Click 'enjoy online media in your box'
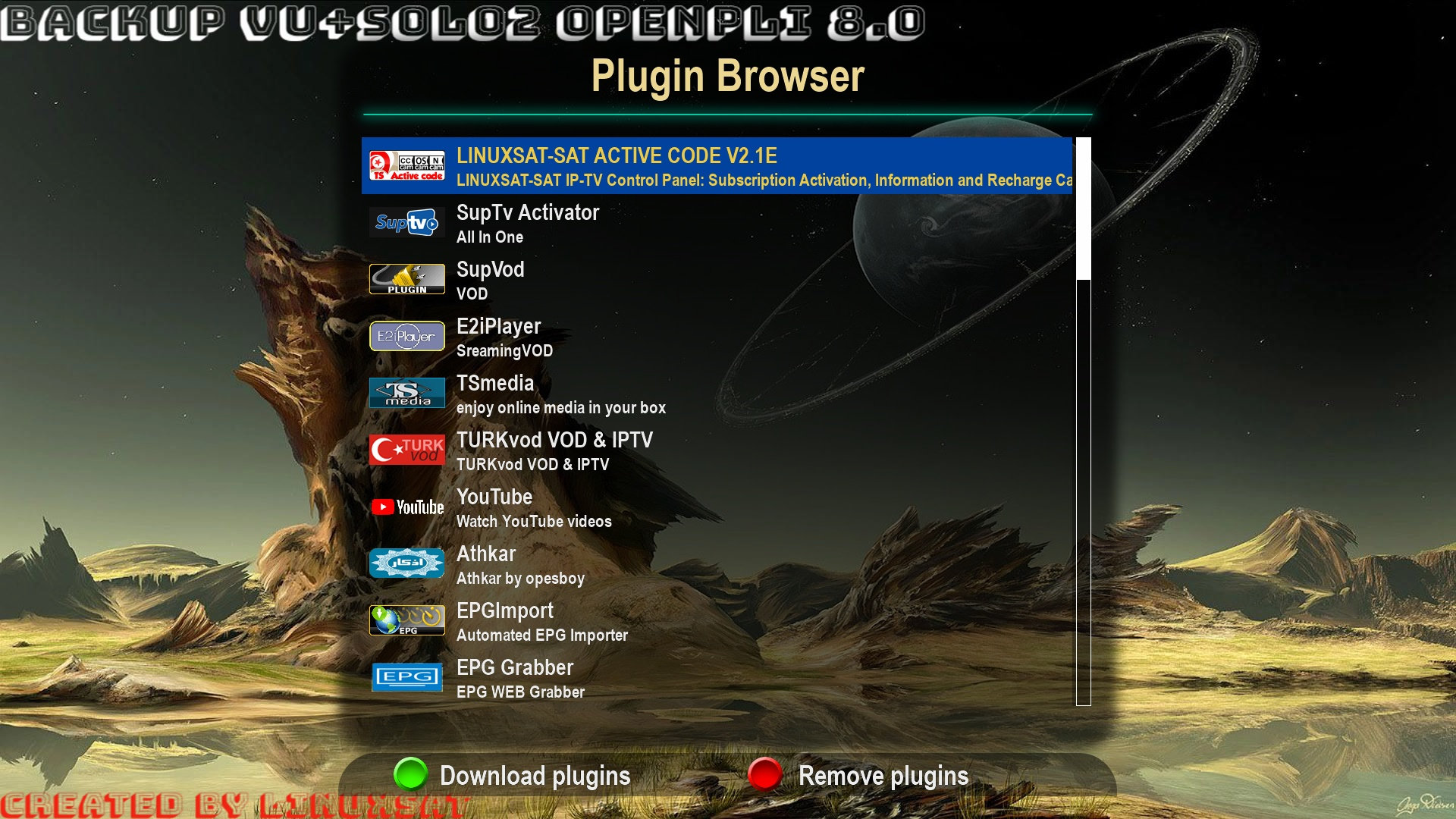1456x819 pixels. click(x=561, y=408)
